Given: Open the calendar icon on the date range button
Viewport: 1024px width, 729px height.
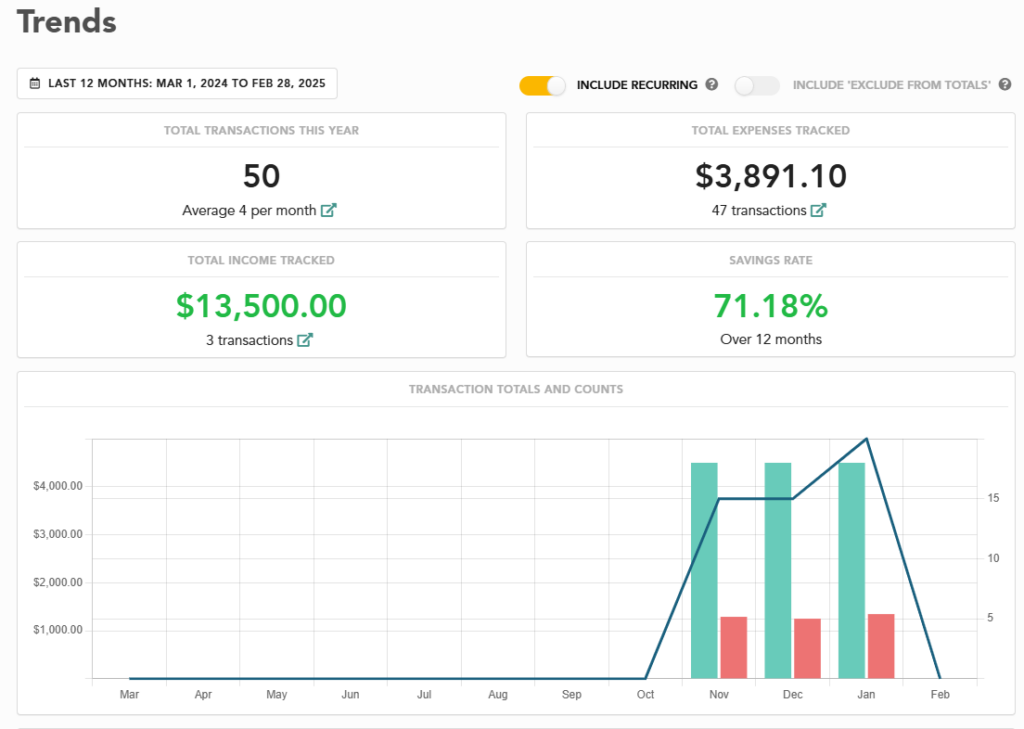Looking at the screenshot, I should click(x=32, y=84).
